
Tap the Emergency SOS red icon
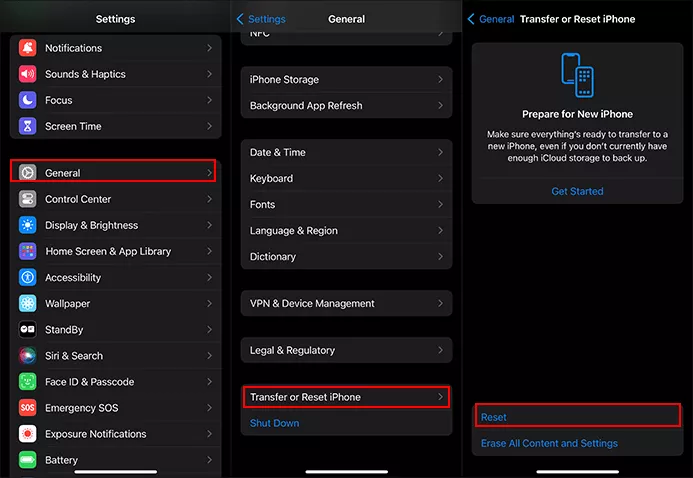point(27,407)
